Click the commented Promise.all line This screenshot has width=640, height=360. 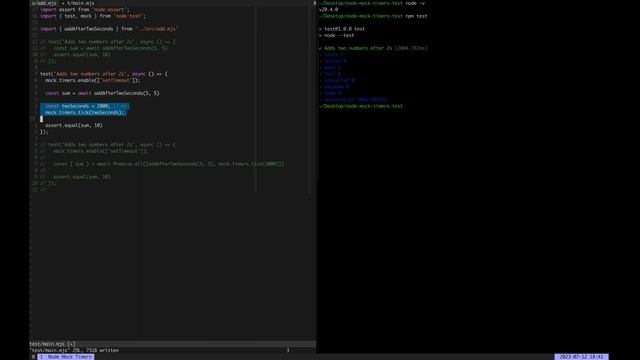[162, 164]
